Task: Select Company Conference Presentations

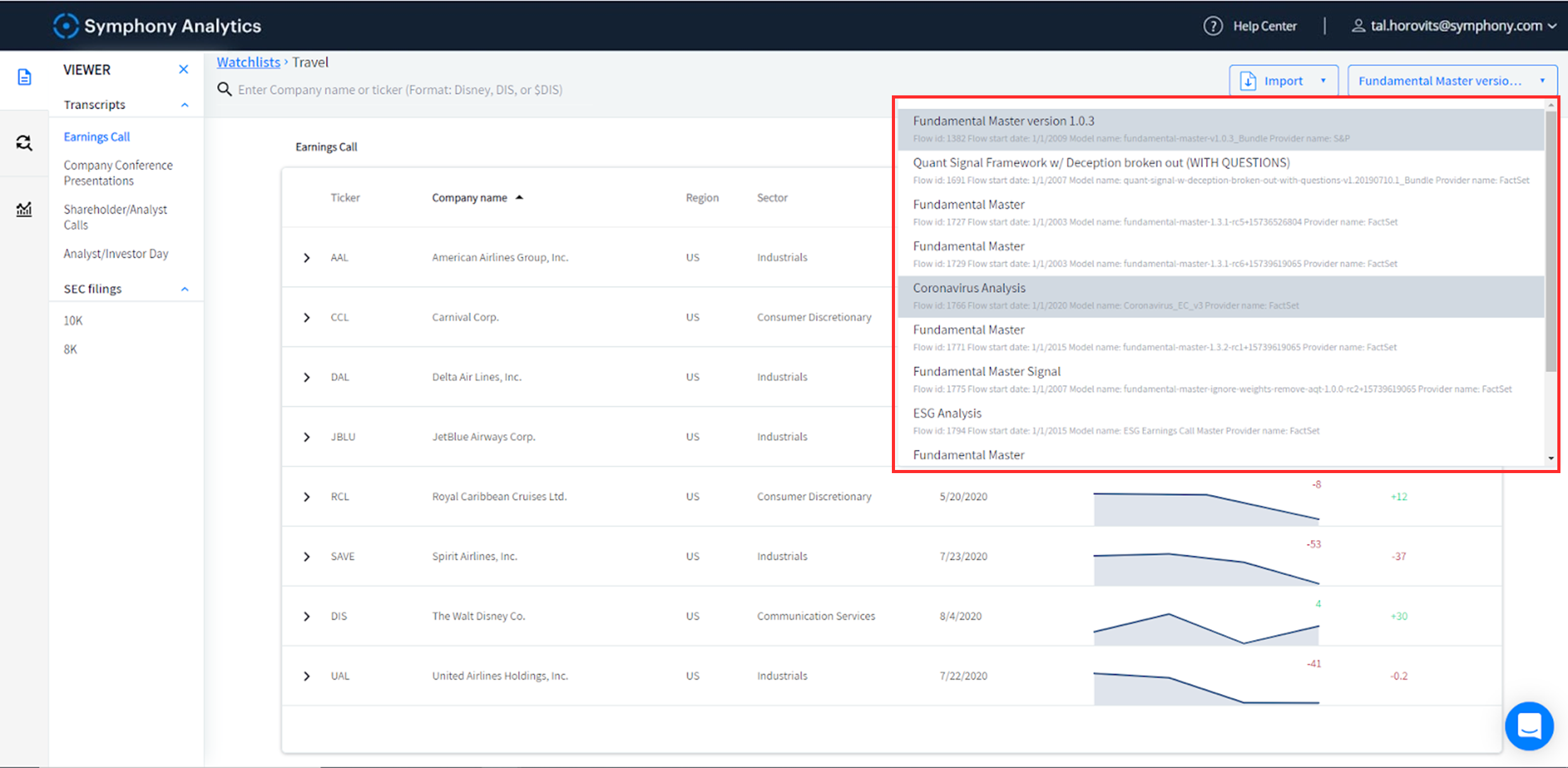Action: [x=118, y=173]
